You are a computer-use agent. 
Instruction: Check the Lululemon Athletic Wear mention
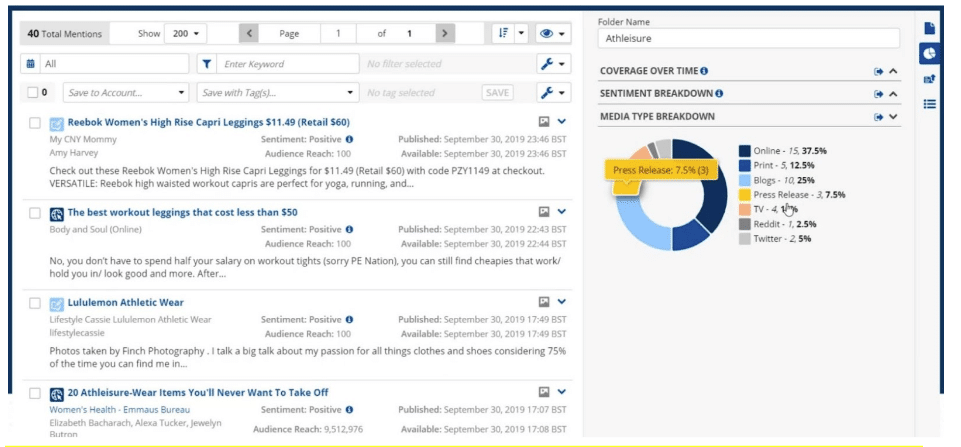coord(35,303)
